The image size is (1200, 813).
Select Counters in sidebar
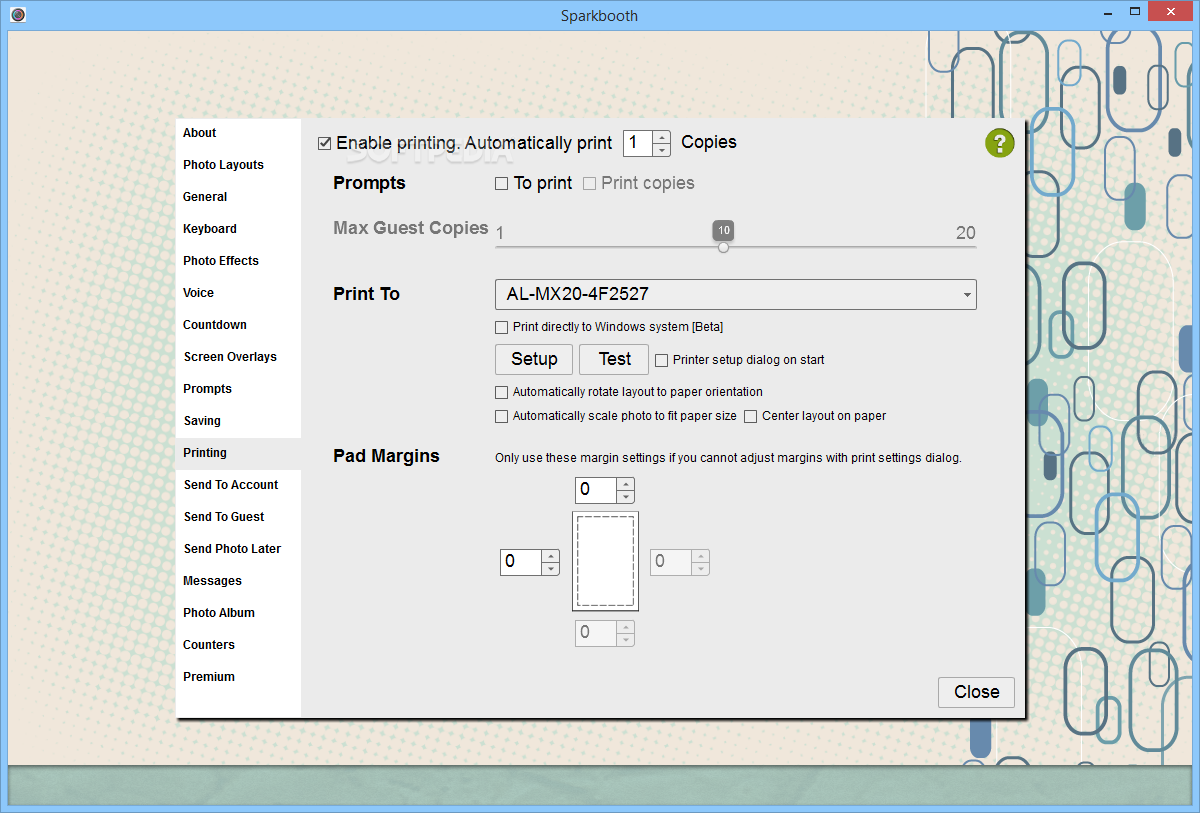238,645
